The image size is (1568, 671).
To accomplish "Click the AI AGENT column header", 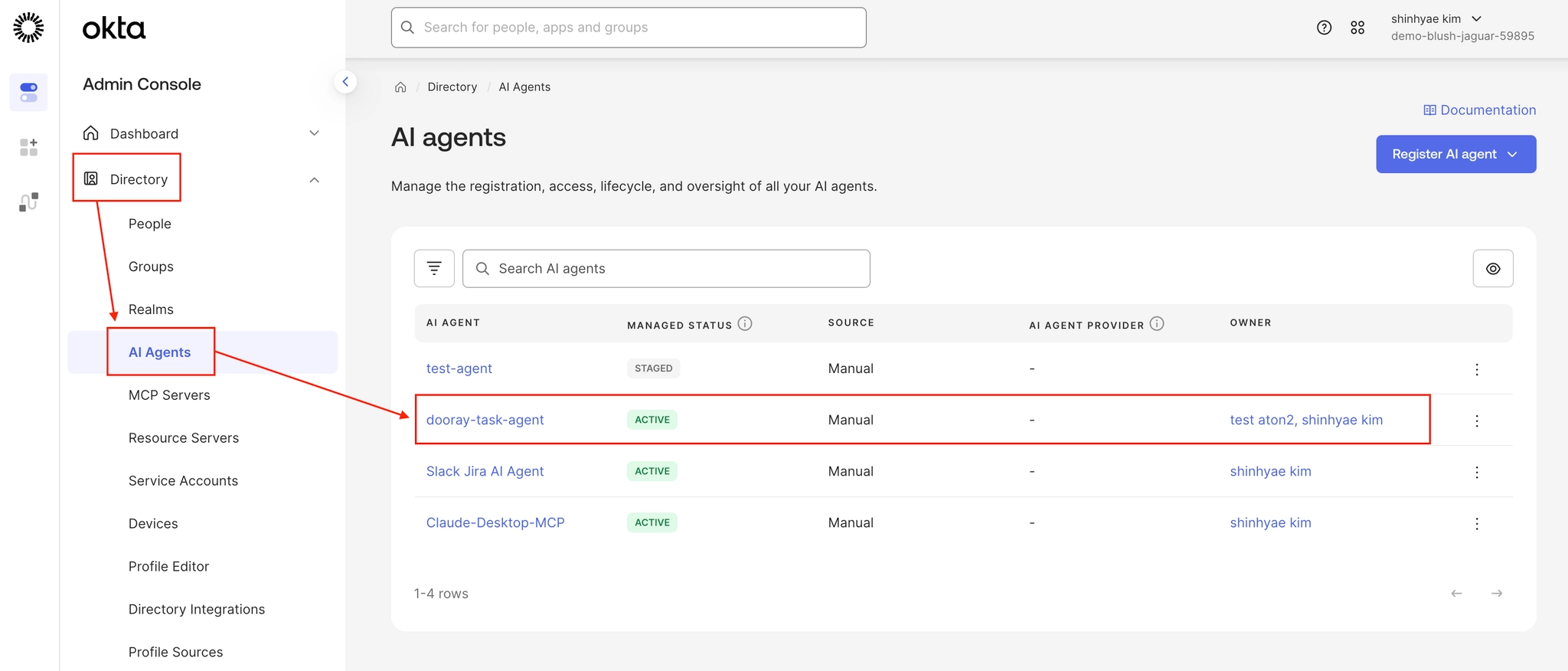I will coord(453,322).
